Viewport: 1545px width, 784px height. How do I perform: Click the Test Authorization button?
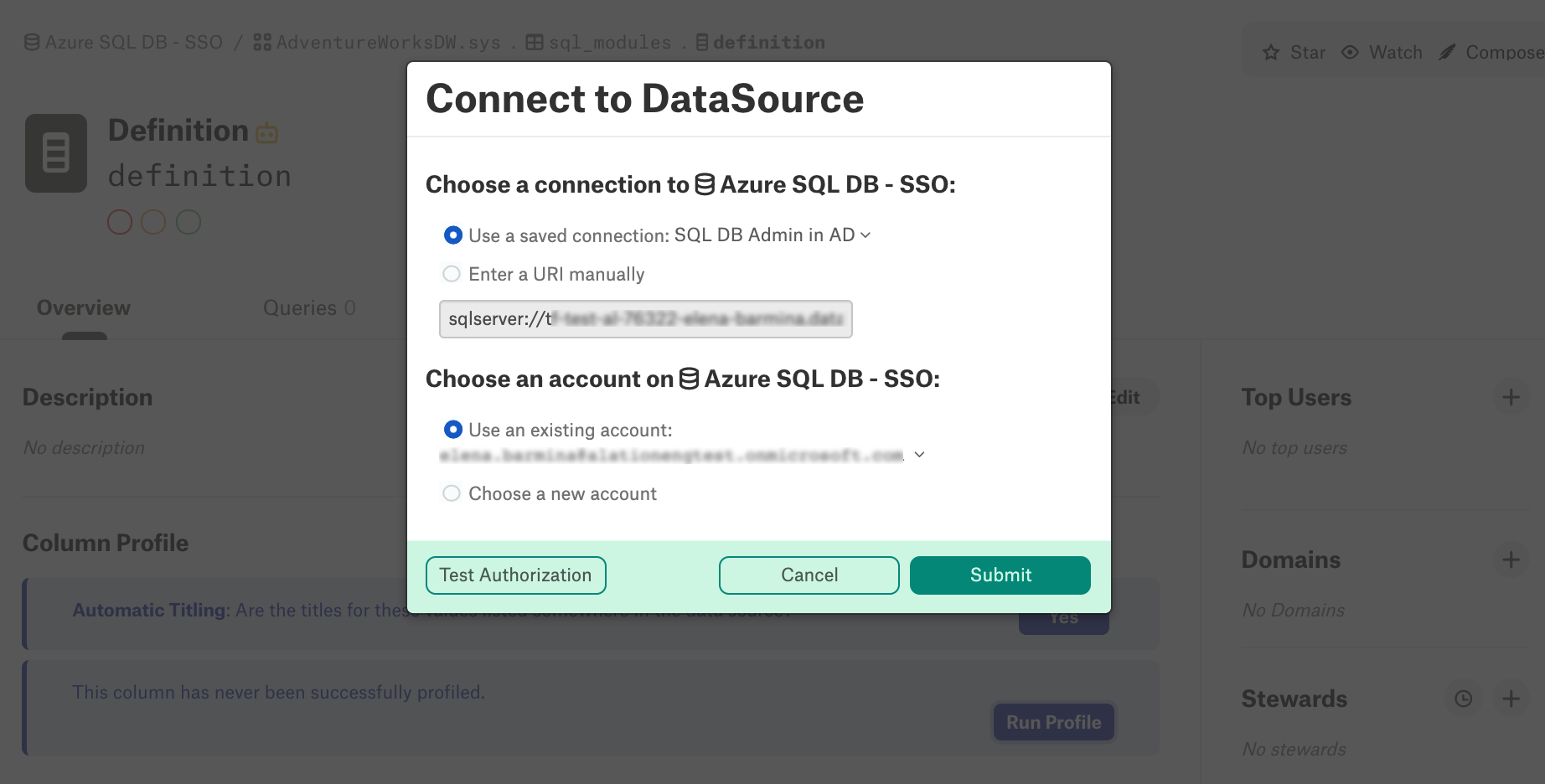515,575
